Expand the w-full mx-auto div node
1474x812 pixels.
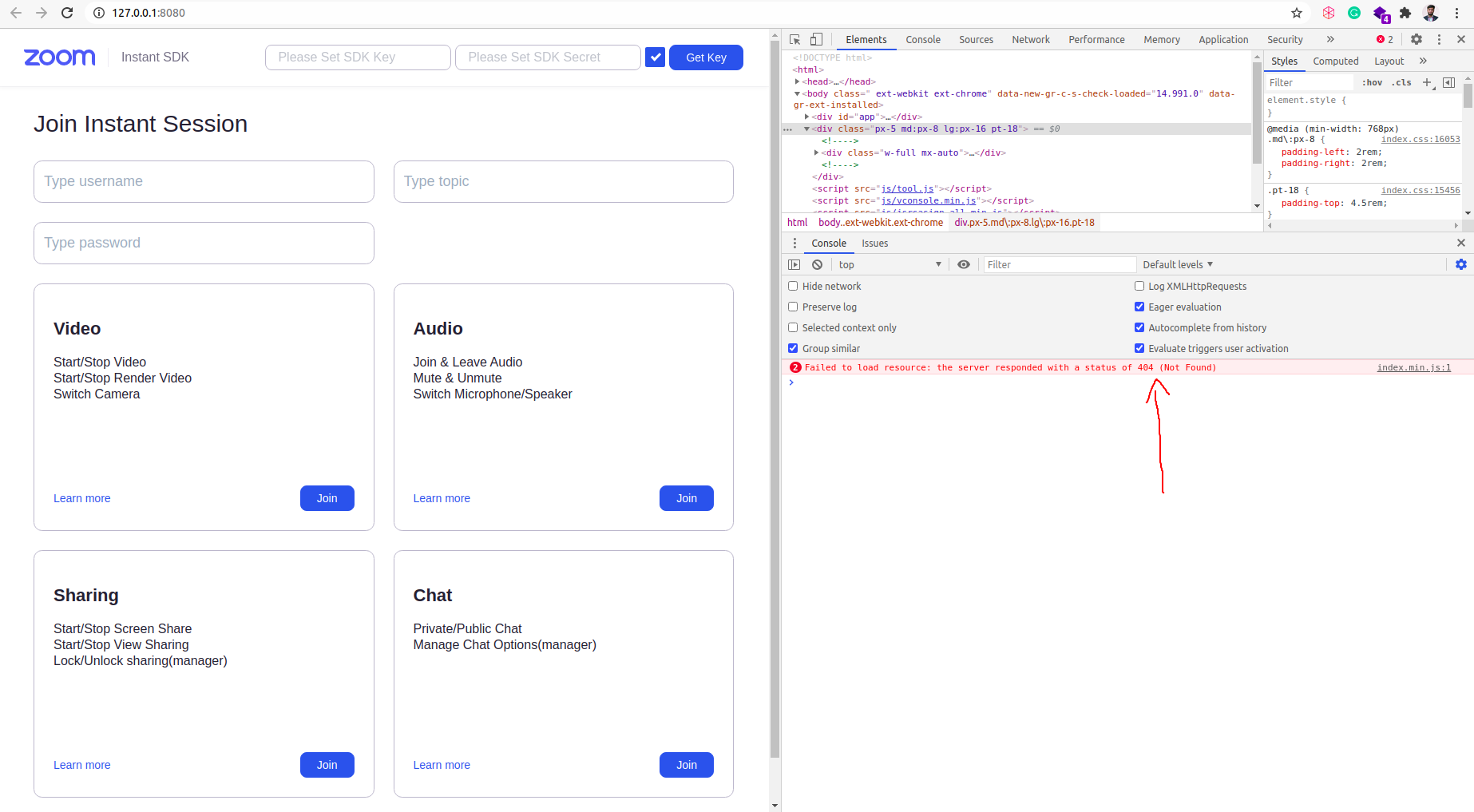pyautogui.click(x=816, y=152)
